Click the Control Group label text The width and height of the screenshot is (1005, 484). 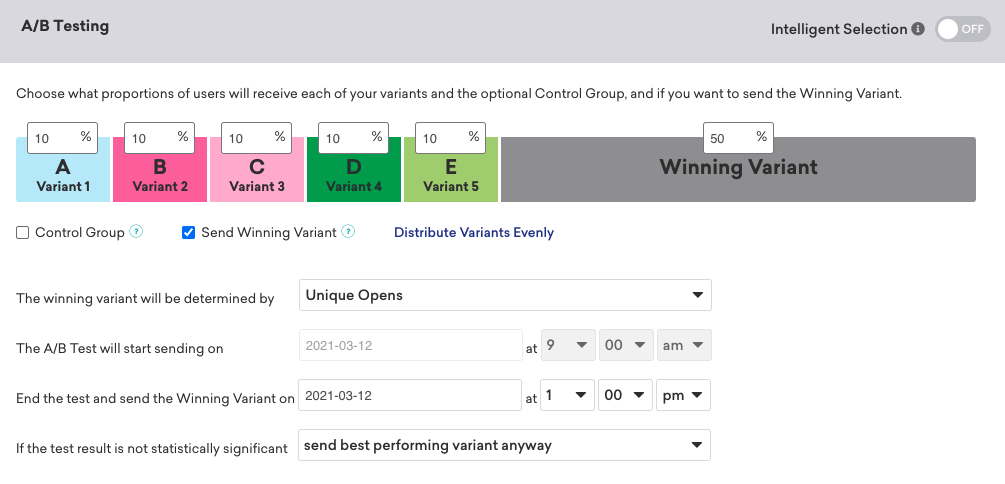(x=79, y=233)
